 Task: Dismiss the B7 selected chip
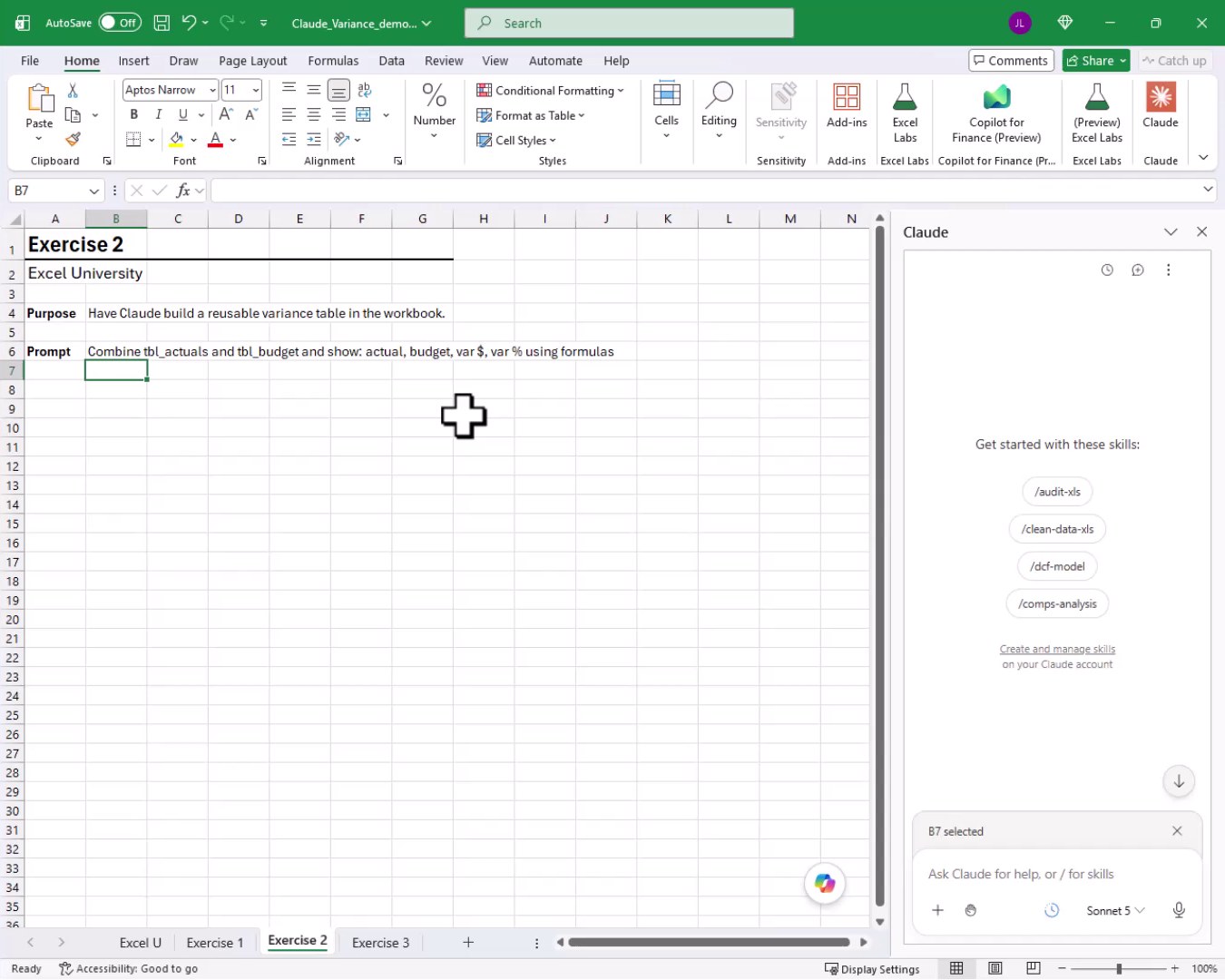(1177, 831)
